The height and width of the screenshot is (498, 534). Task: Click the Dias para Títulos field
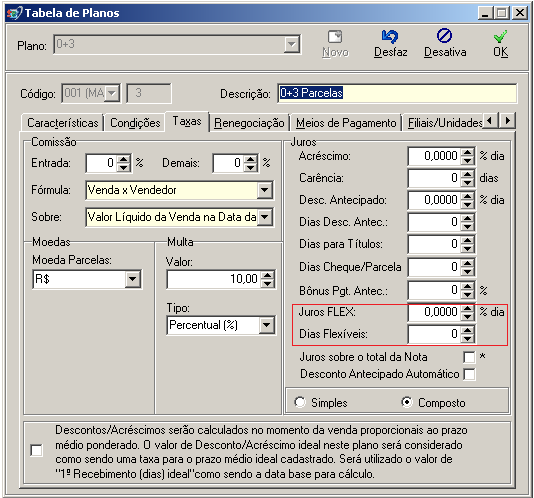[435, 244]
